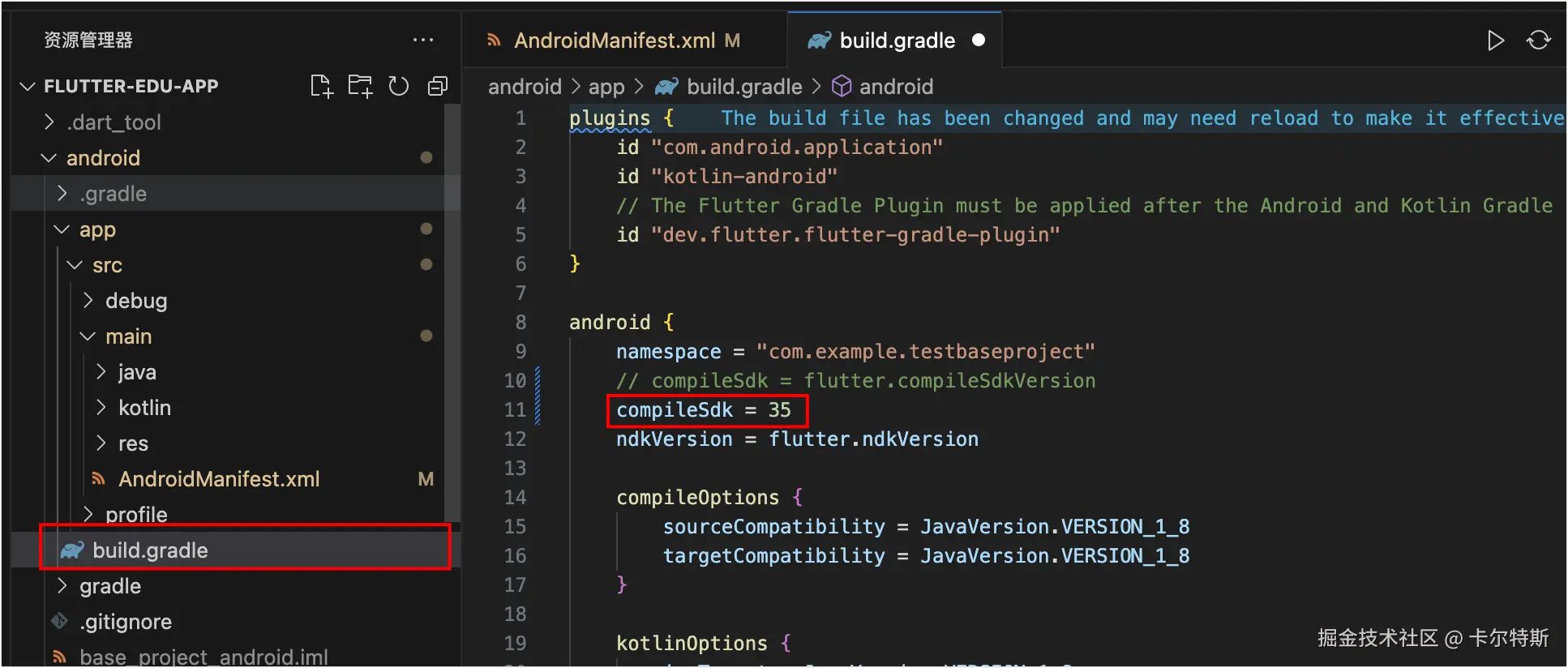Click the com.android.application id line

point(779,147)
